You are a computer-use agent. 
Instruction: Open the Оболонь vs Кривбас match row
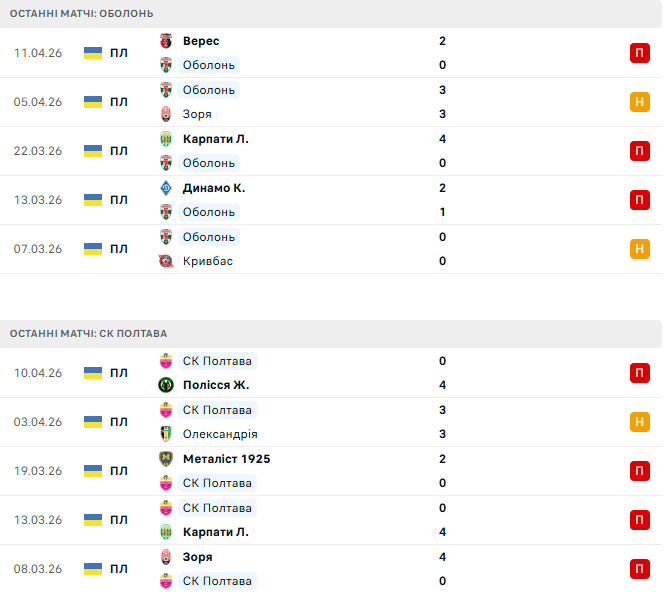click(330, 249)
